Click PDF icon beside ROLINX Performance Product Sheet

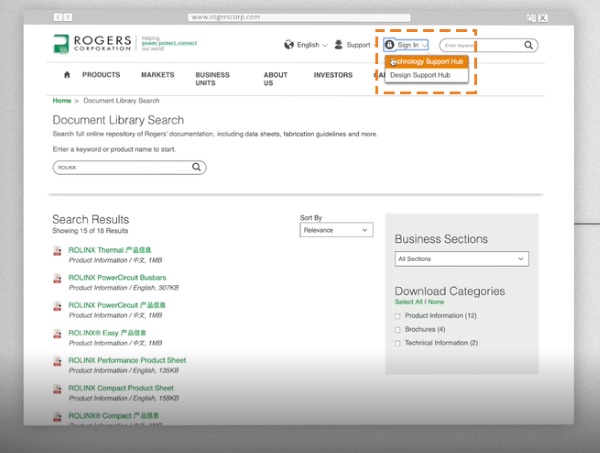tap(57, 361)
